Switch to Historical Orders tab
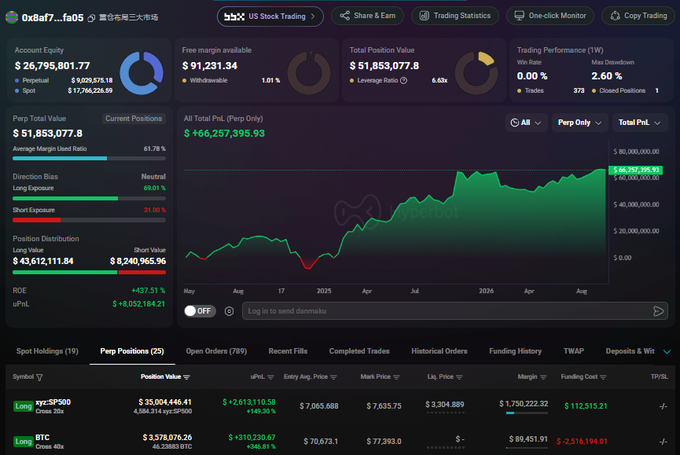680x455 pixels. click(439, 351)
